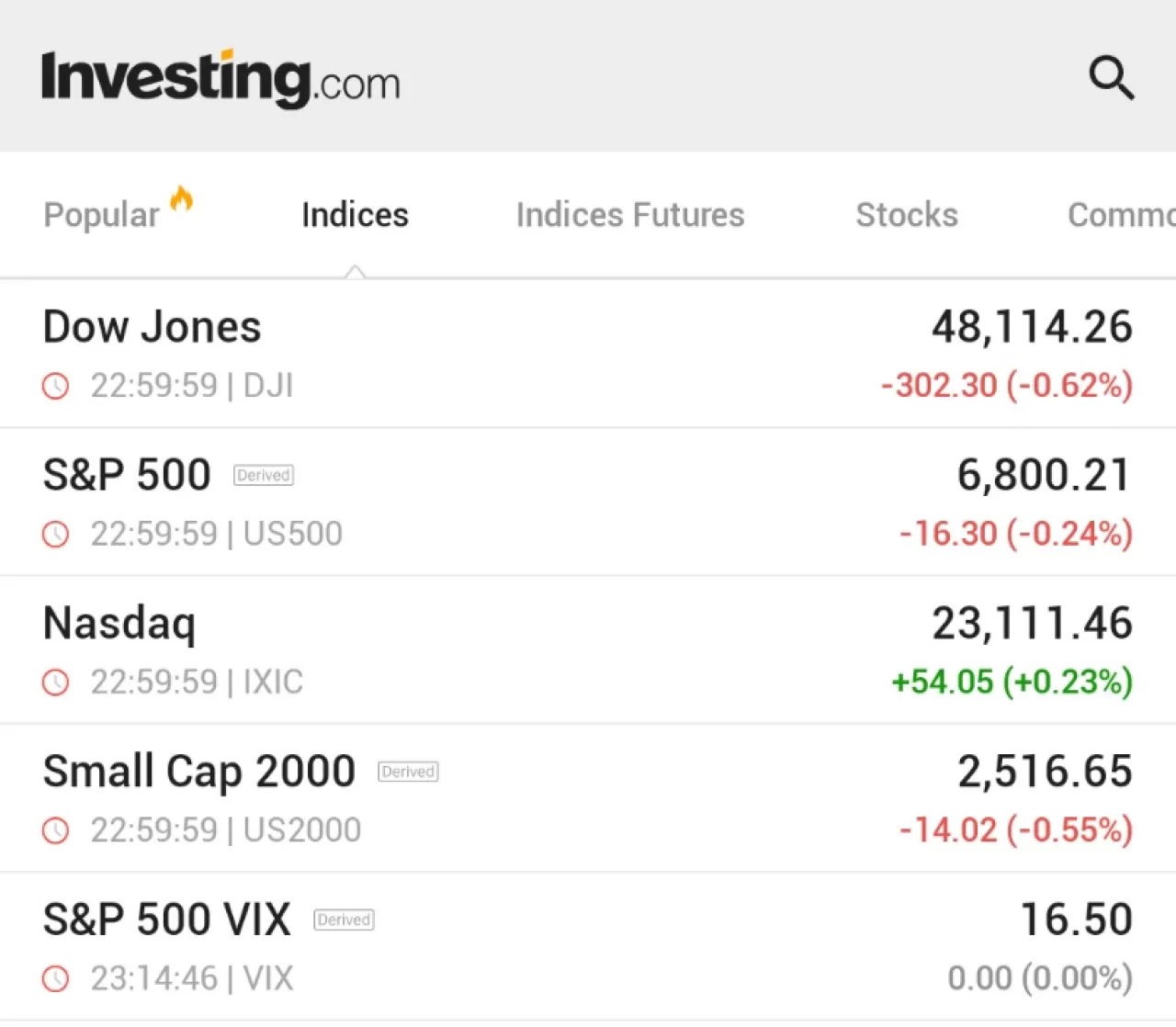Open the Nasdaq index name link

pos(119,624)
